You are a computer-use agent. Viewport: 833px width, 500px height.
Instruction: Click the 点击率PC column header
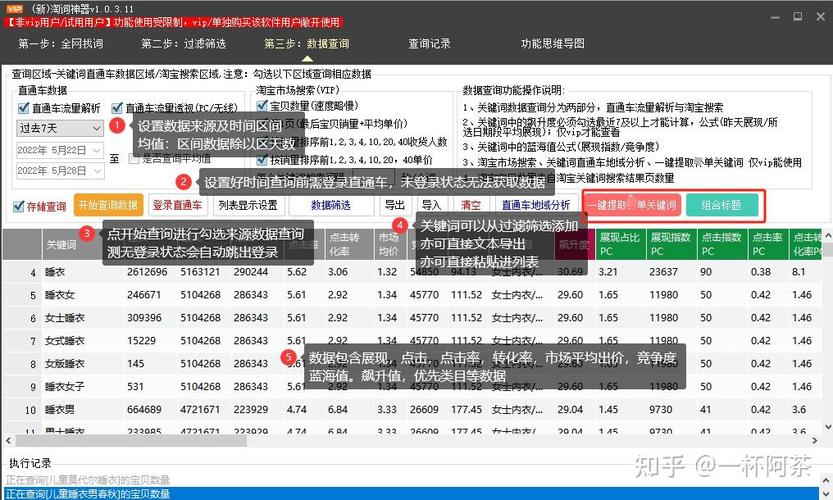768,245
